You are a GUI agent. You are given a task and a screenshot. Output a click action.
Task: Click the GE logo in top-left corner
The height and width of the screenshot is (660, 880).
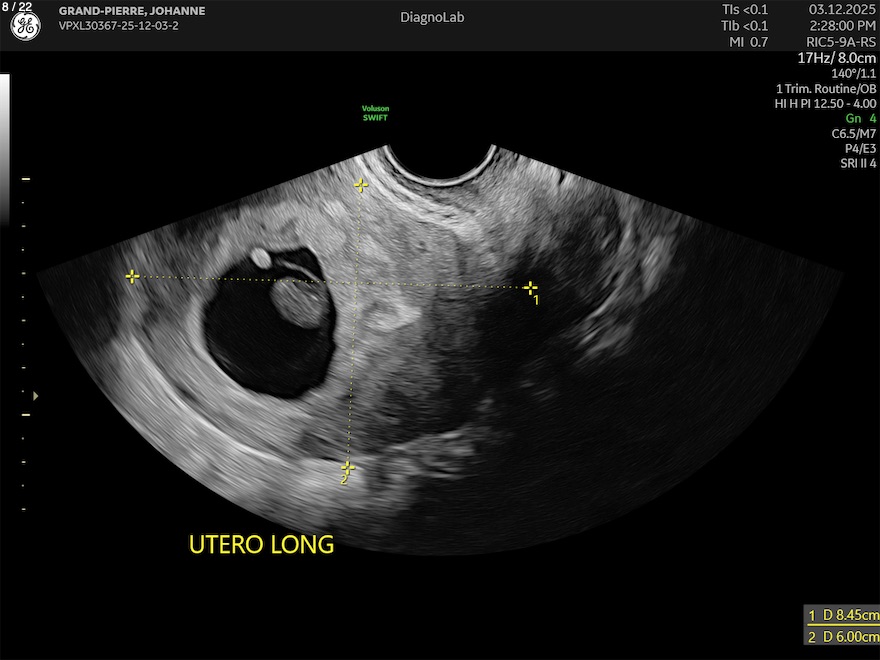[x=26, y=27]
